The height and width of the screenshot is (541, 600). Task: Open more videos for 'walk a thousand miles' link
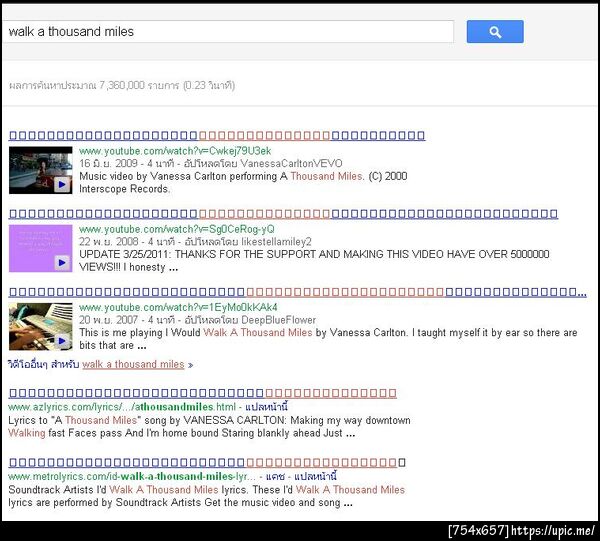(x=100, y=364)
